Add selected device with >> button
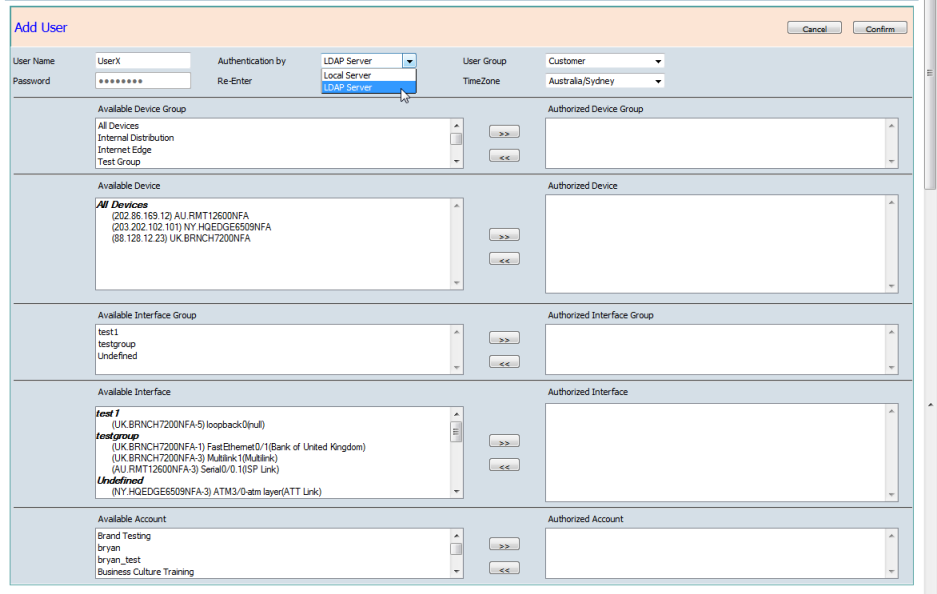The height and width of the screenshot is (594, 937). point(504,235)
